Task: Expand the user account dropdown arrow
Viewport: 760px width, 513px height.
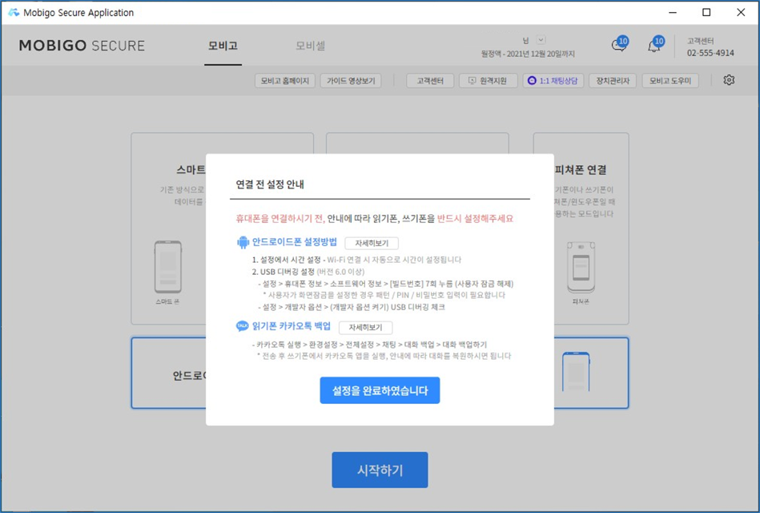Action: (x=541, y=40)
